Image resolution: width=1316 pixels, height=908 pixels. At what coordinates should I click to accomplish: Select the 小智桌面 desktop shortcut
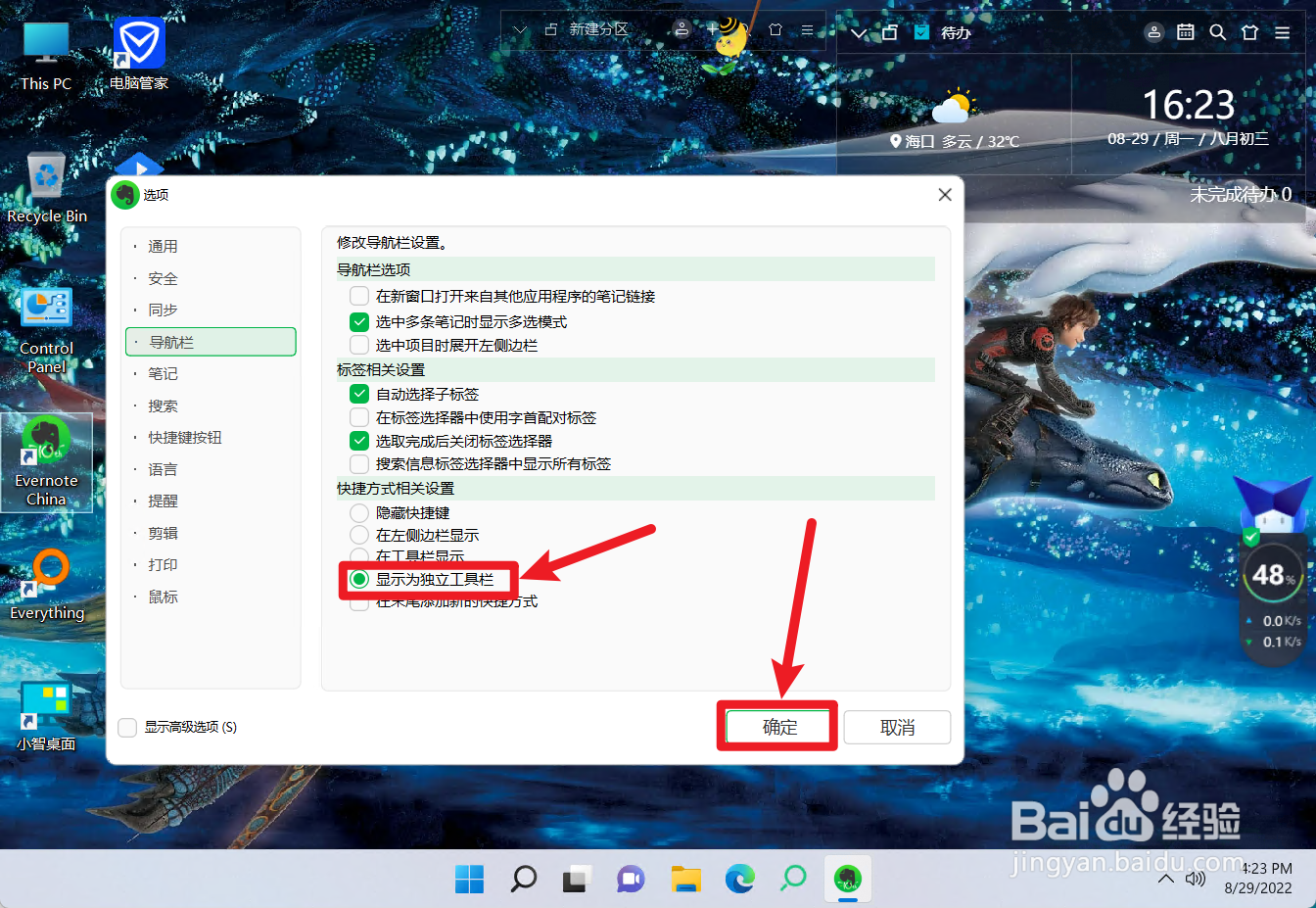coord(46,717)
